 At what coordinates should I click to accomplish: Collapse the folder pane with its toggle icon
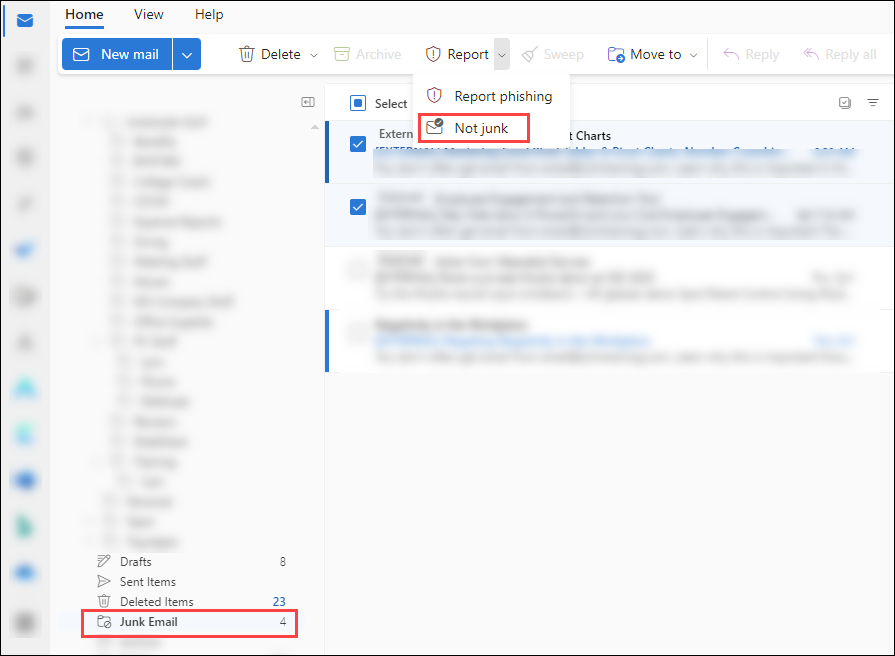pyautogui.click(x=308, y=102)
